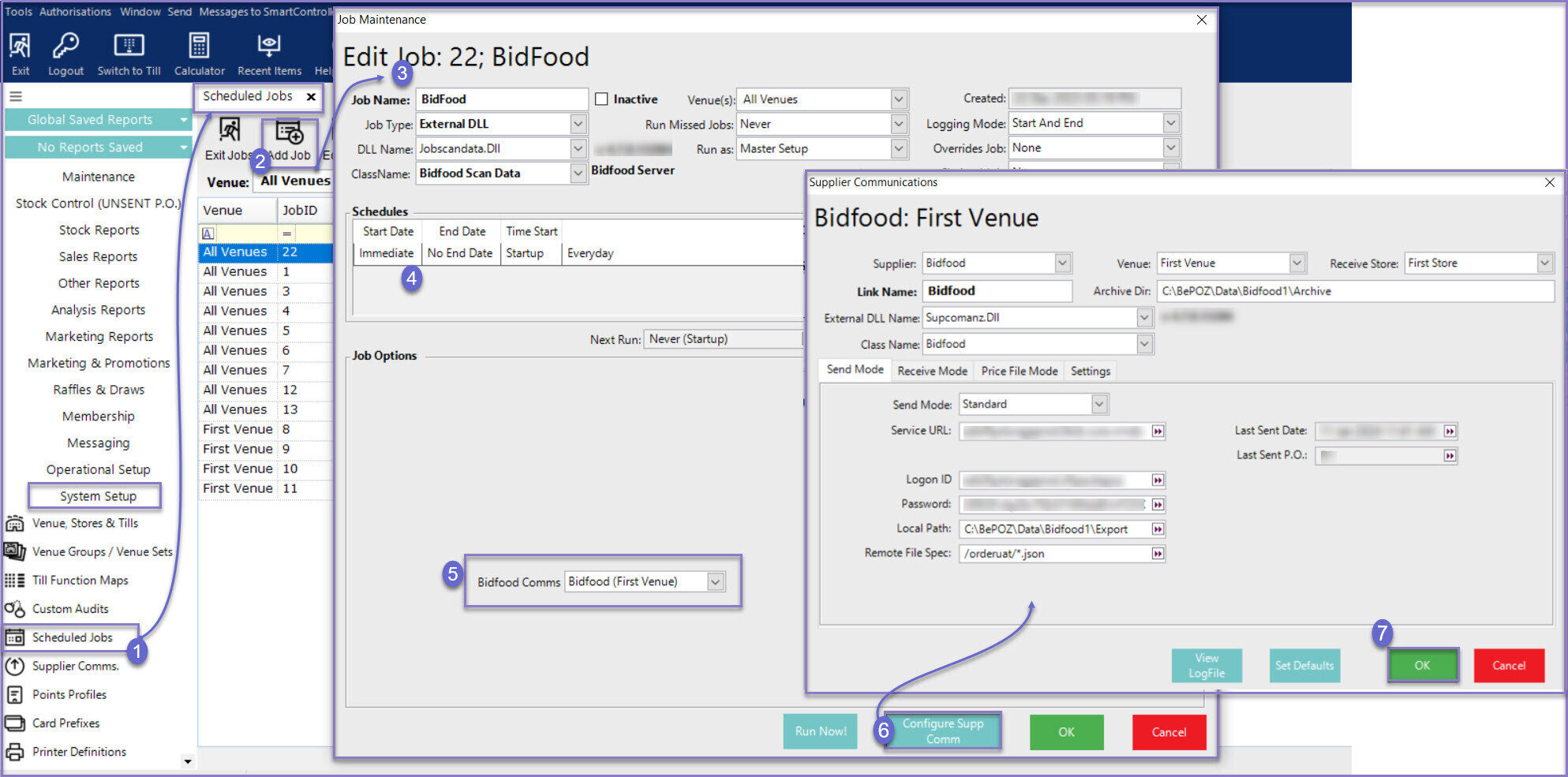
Task: Click the Archive Dir input field
Action: [x=1355, y=291]
